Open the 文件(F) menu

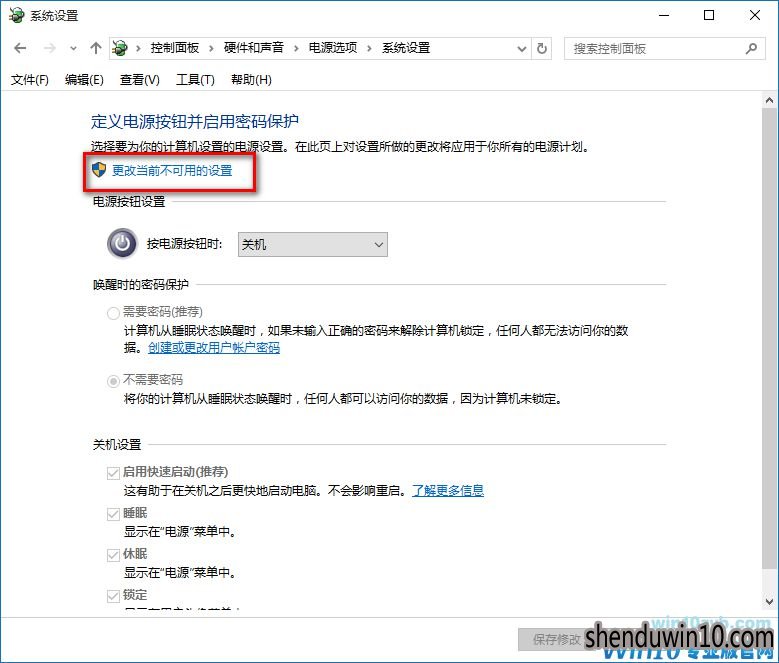pyautogui.click(x=30, y=80)
